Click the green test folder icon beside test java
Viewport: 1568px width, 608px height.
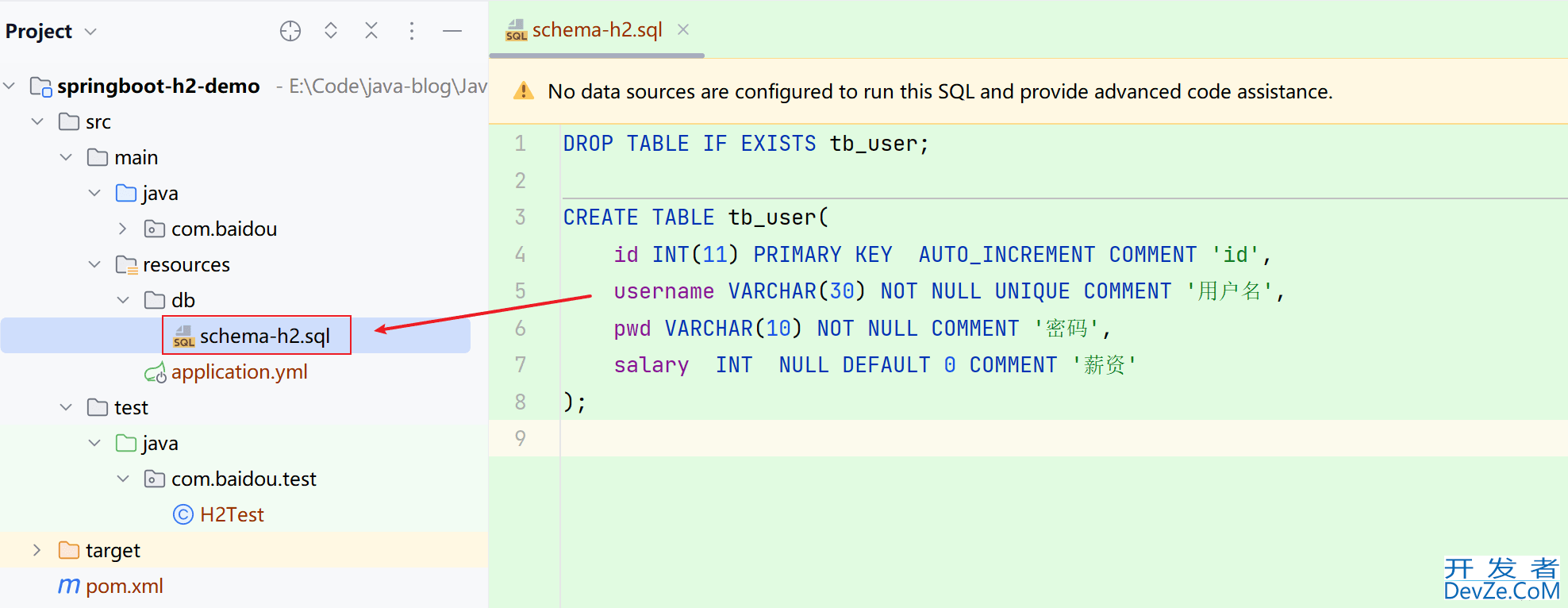[126, 443]
